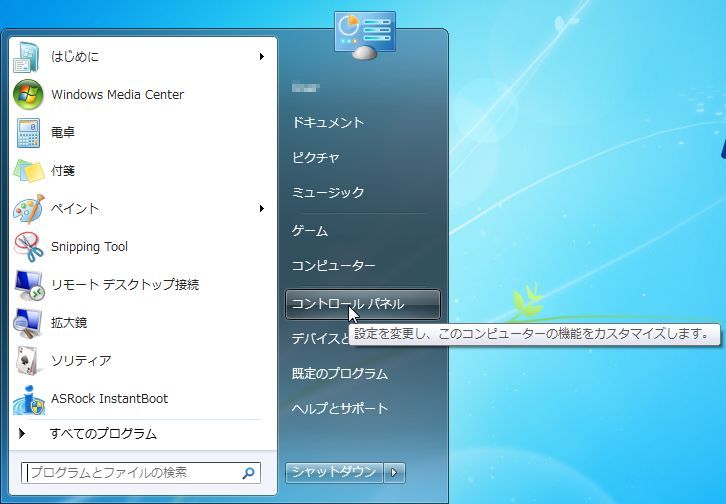Screen dimensions: 726x504
Task: Open コンピューター from the start menu
Action: tap(333, 265)
